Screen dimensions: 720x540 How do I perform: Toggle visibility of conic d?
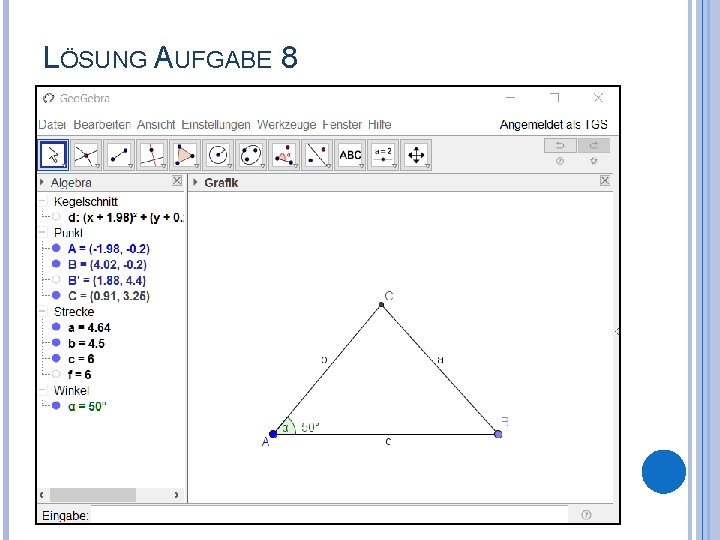[56, 216]
